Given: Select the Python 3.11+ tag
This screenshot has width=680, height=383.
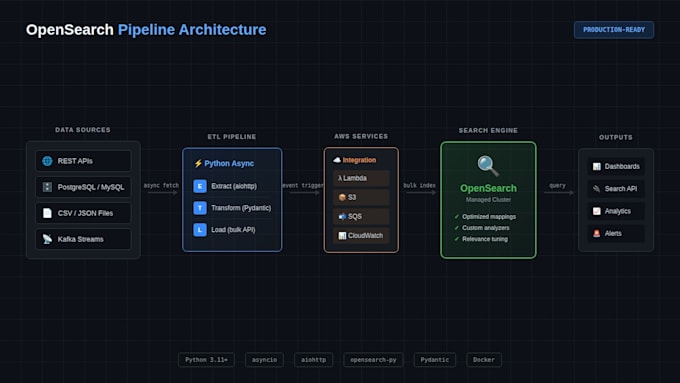Looking at the screenshot, I should point(206,360).
